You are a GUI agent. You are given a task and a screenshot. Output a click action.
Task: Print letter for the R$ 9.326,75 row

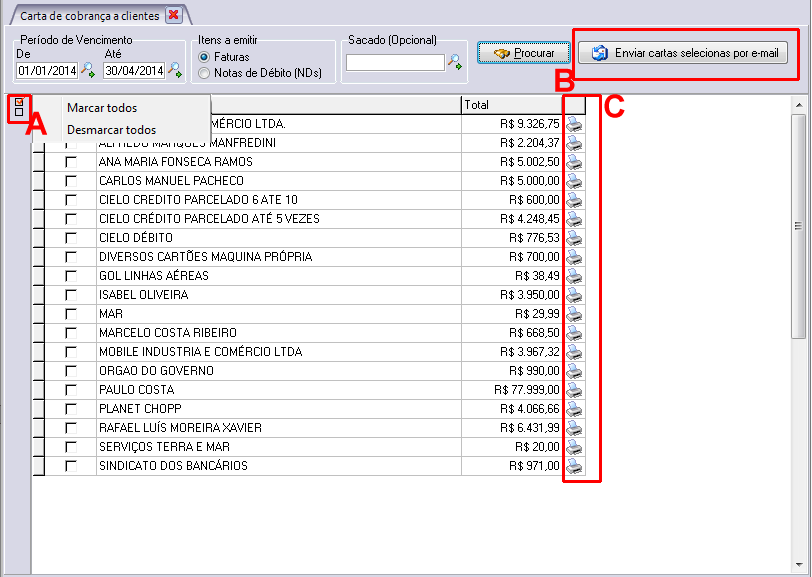pos(574,124)
